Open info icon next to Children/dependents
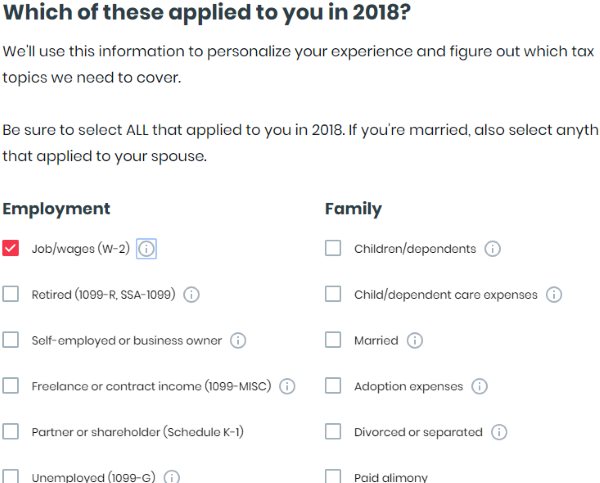The width and height of the screenshot is (600, 483). coord(492,249)
